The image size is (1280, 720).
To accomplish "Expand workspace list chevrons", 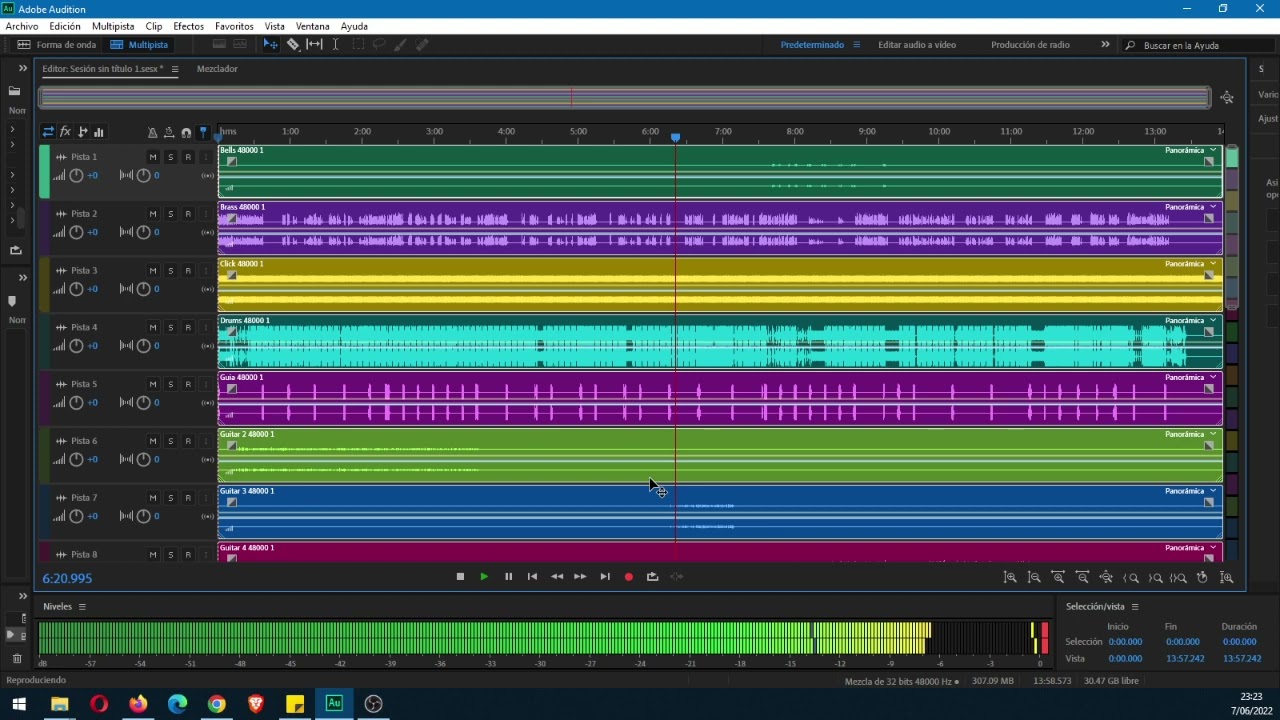I will tap(1105, 45).
